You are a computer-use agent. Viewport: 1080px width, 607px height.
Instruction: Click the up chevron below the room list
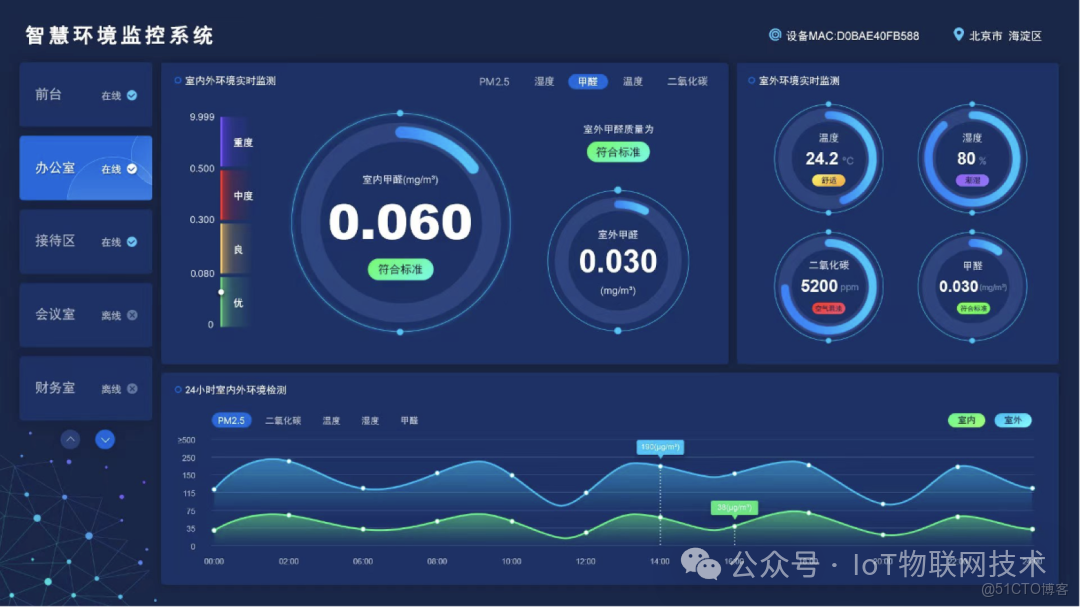click(x=70, y=439)
